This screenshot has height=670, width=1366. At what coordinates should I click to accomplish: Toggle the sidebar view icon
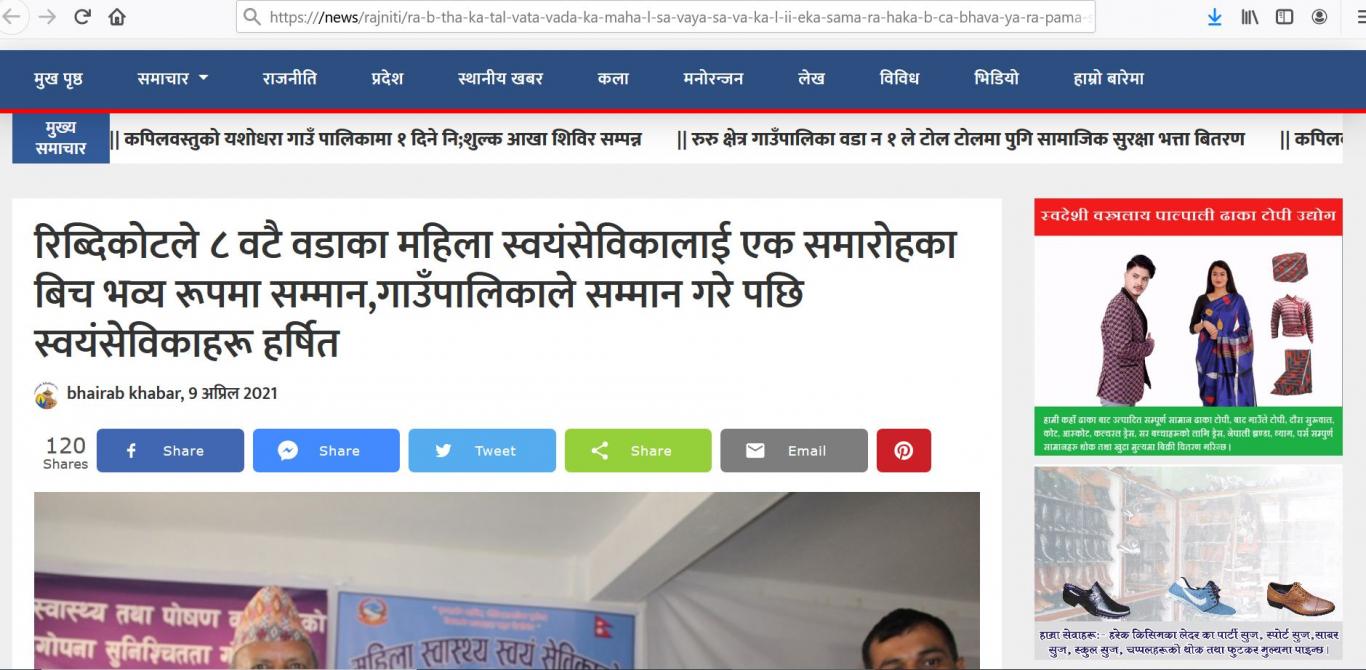point(1284,17)
